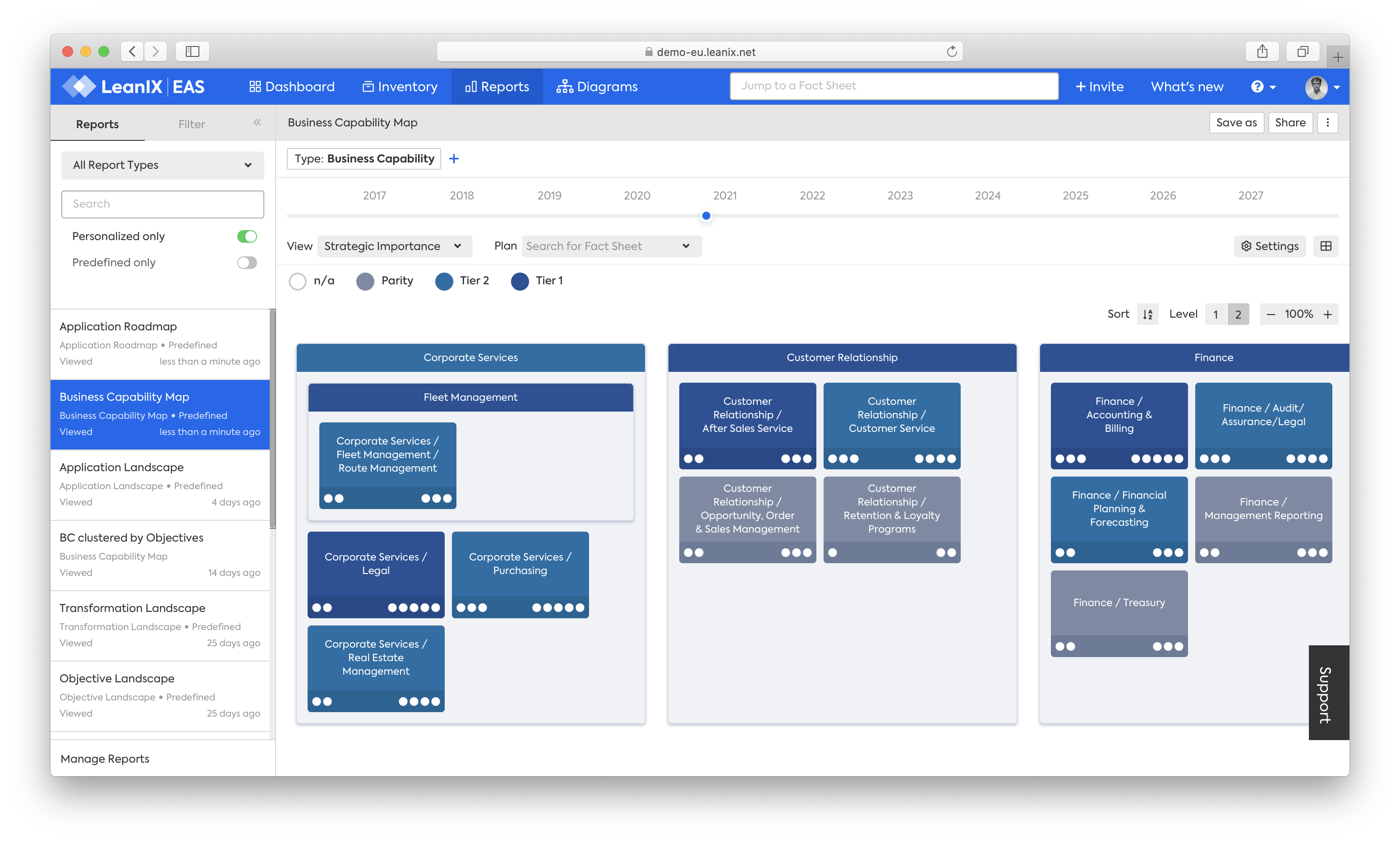The width and height of the screenshot is (1400, 843).
Task: Click the Save as button
Action: coord(1236,122)
